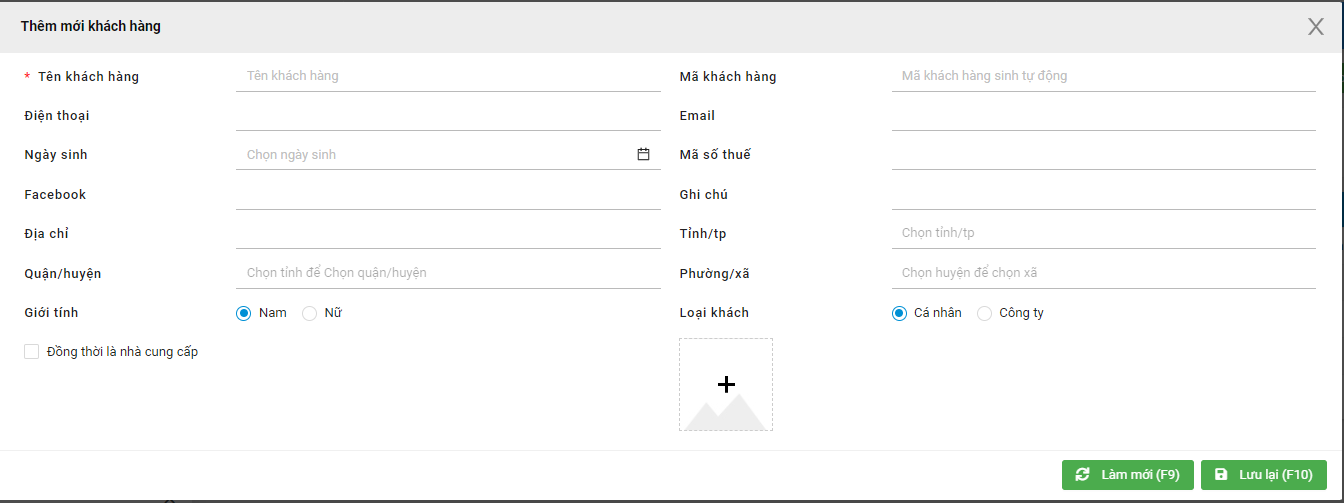Select the Nữ gender radio button
The height and width of the screenshot is (503, 1344).
tap(309, 313)
